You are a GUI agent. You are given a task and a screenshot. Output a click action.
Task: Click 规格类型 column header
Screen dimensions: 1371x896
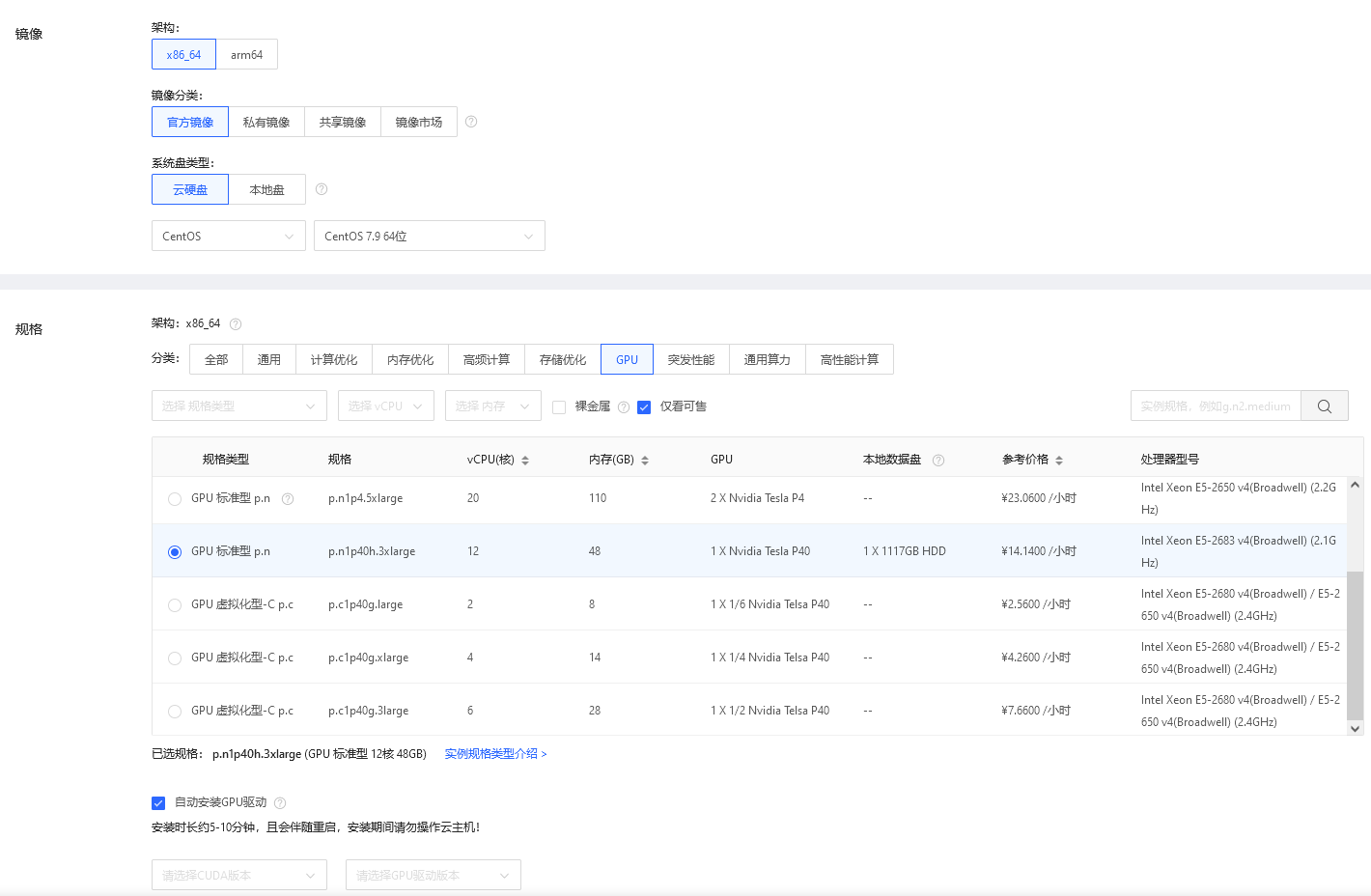[x=226, y=461]
